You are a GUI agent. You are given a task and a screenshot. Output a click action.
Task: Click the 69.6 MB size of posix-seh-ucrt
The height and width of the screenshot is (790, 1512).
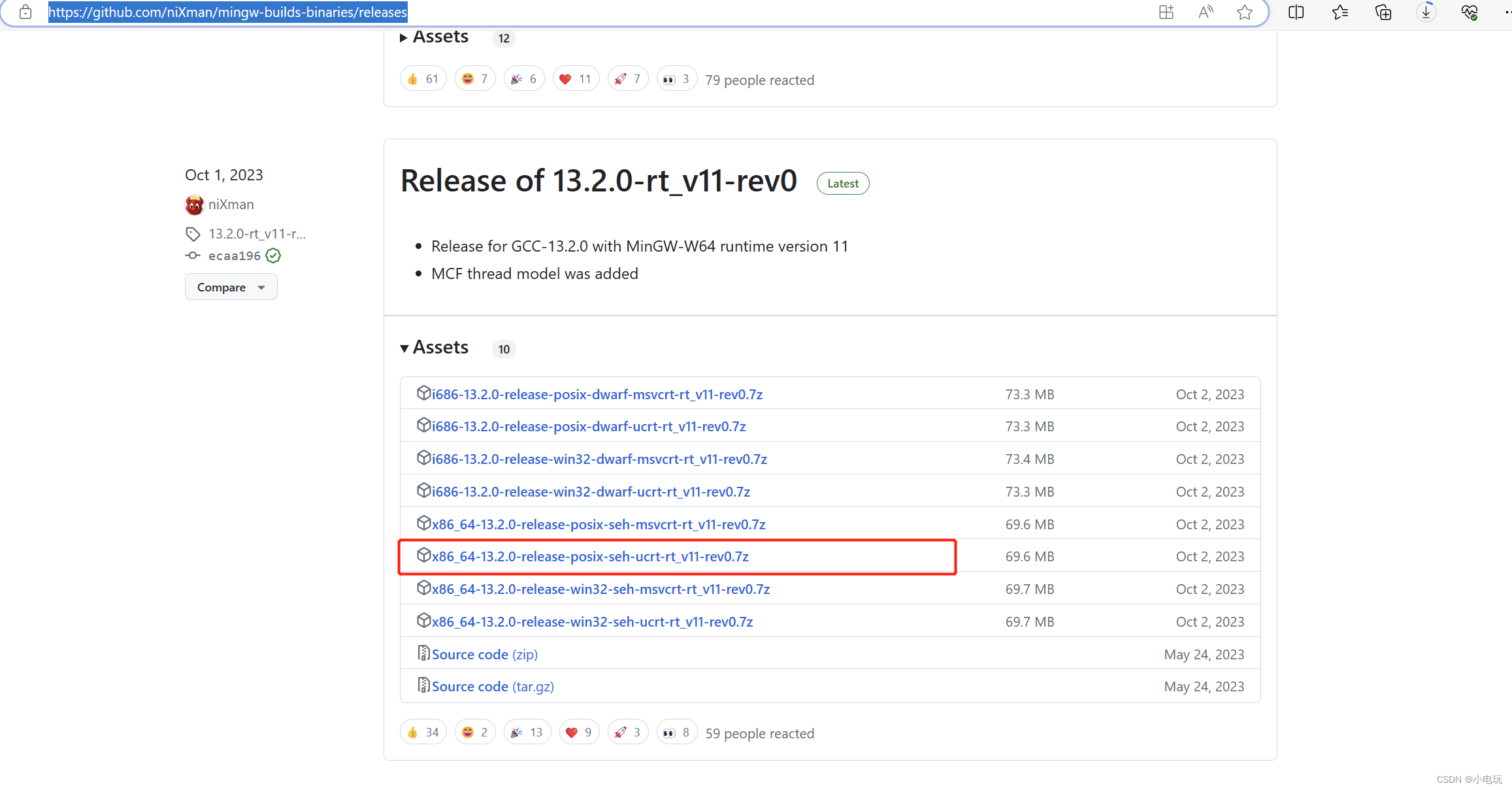[1030, 557]
